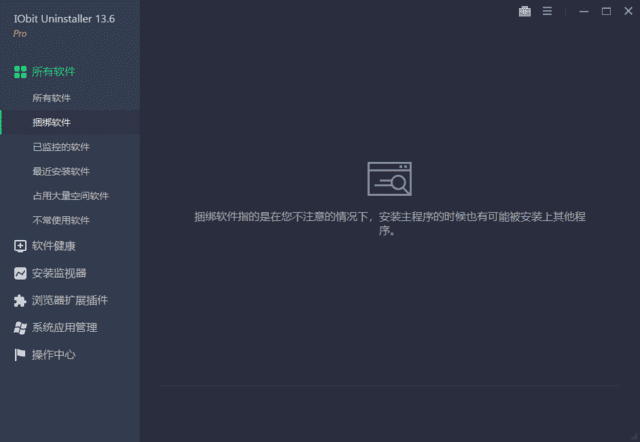Expand the 软件健康 section

pos(53,246)
